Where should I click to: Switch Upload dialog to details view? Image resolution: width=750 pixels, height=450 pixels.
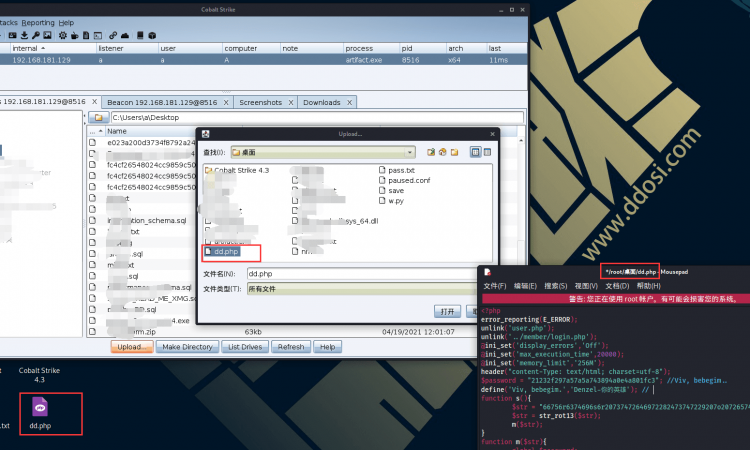487,152
